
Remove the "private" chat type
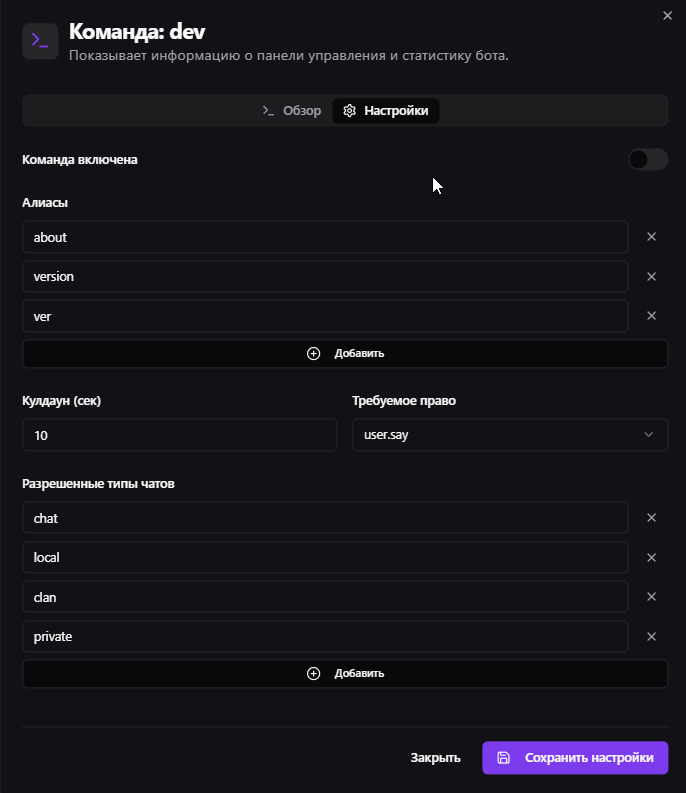pyautogui.click(x=651, y=636)
